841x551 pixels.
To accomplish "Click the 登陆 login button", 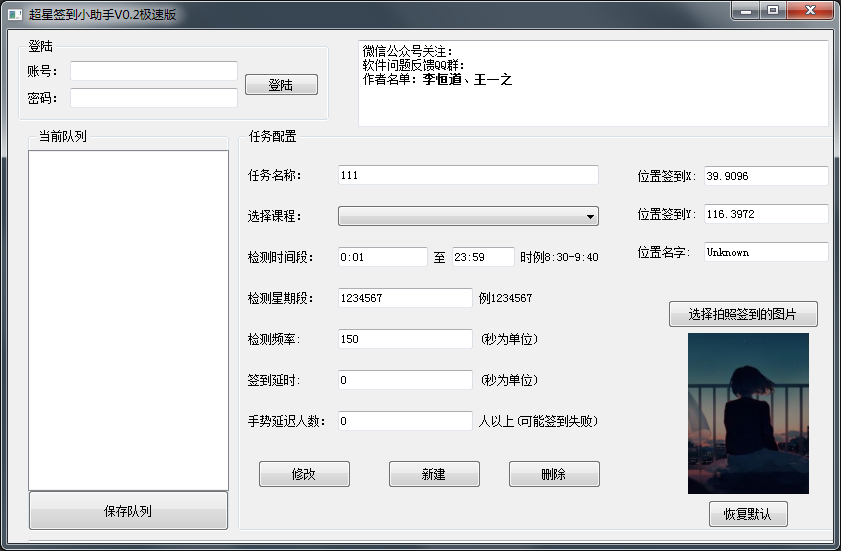I will [x=281, y=84].
